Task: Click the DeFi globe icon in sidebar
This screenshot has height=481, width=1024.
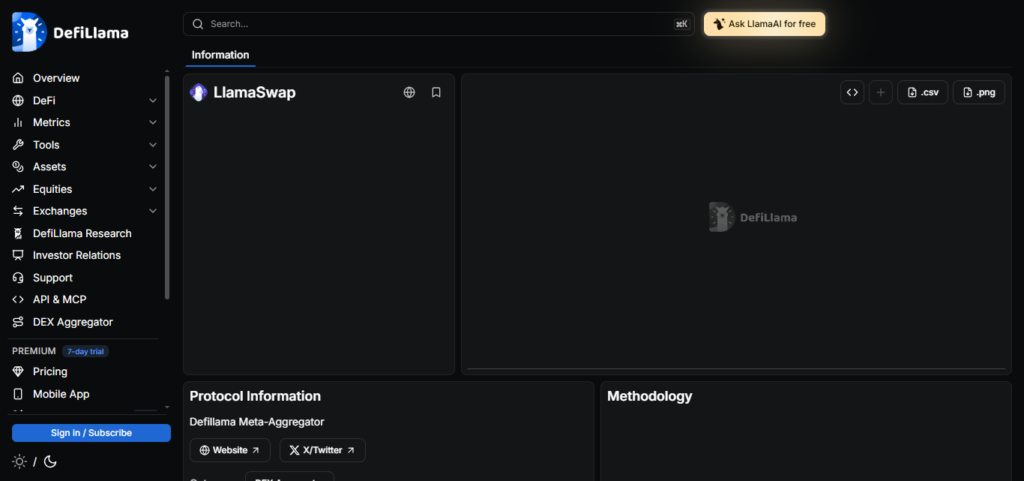Action: 18,101
